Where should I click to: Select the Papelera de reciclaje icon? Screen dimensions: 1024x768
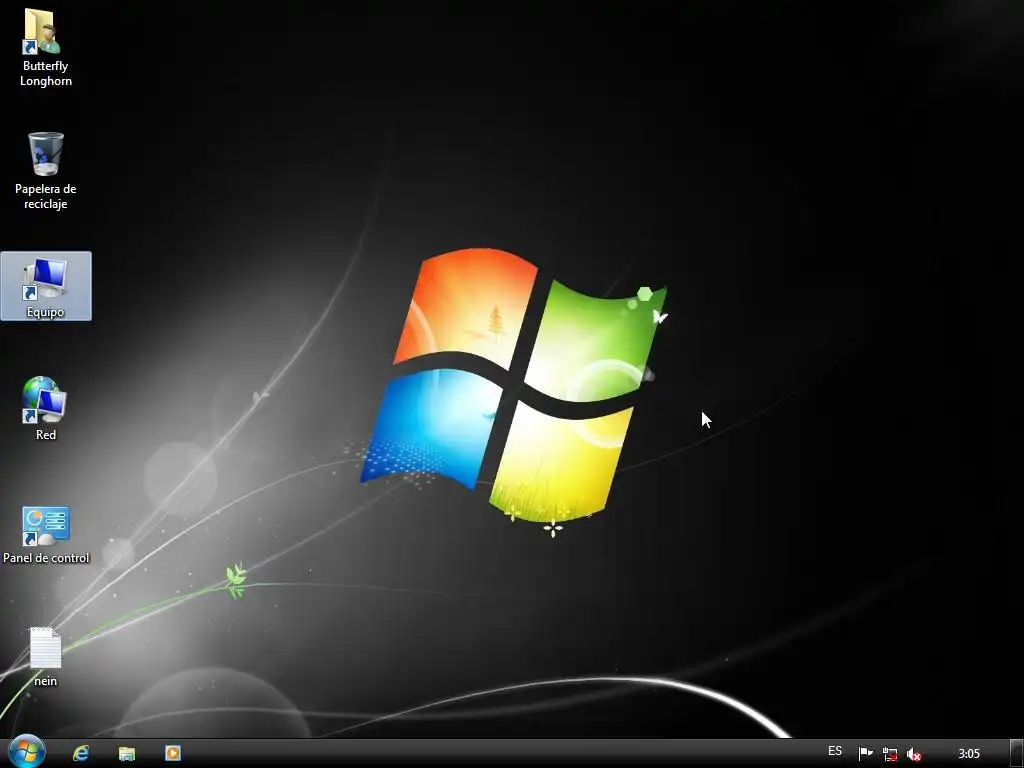coord(45,170)
